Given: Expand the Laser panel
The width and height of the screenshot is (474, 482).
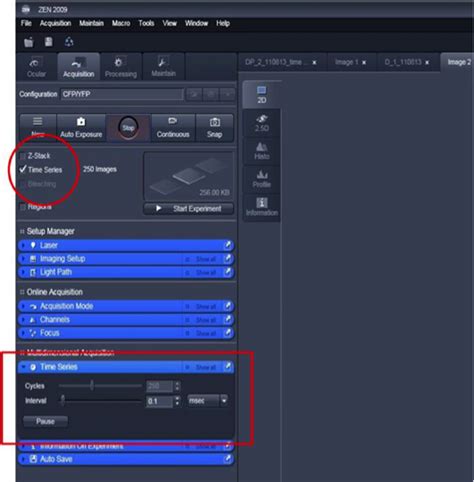Looking at the screenshot, I should point(23,246).
